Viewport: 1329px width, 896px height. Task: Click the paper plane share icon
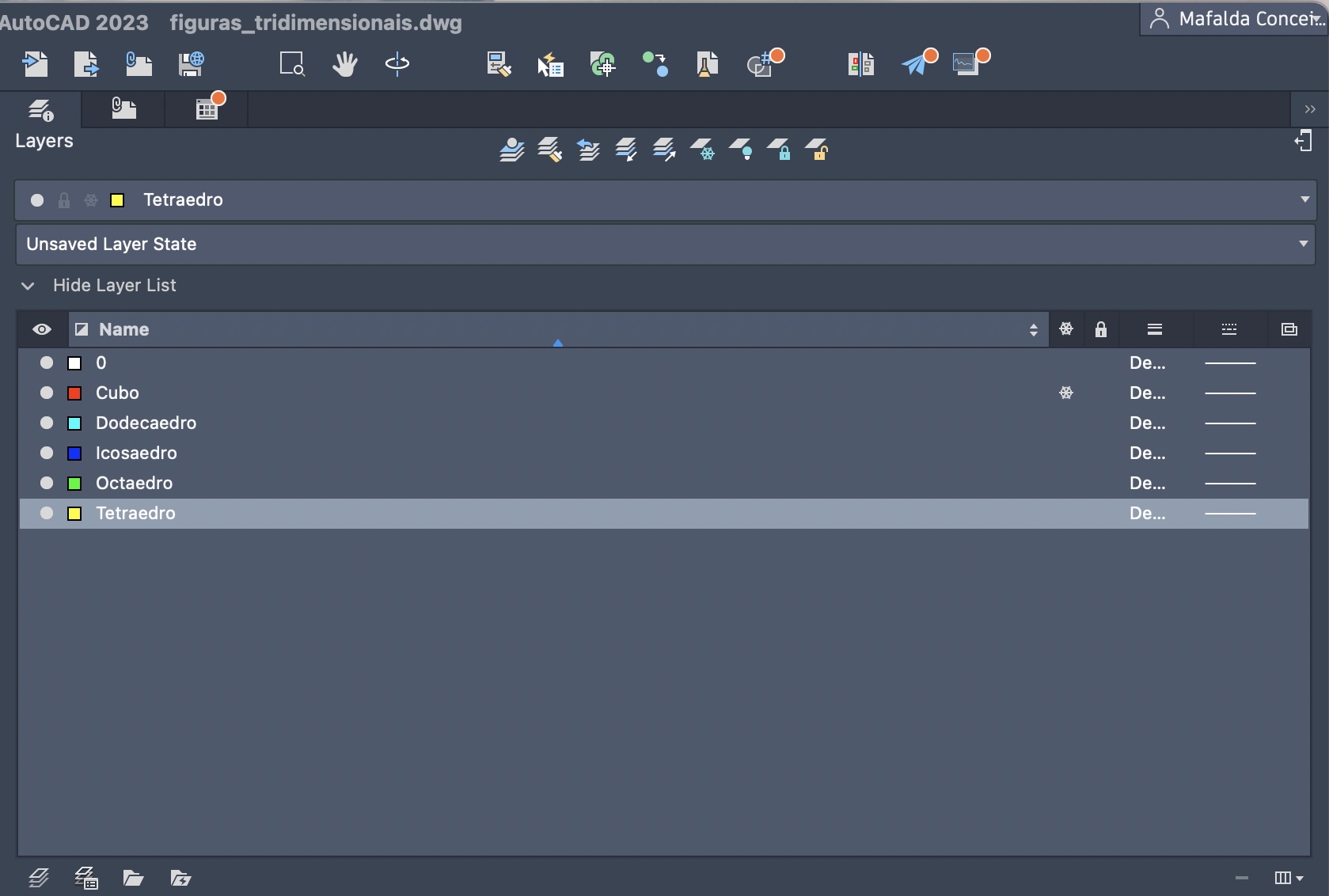pos(919,62)
